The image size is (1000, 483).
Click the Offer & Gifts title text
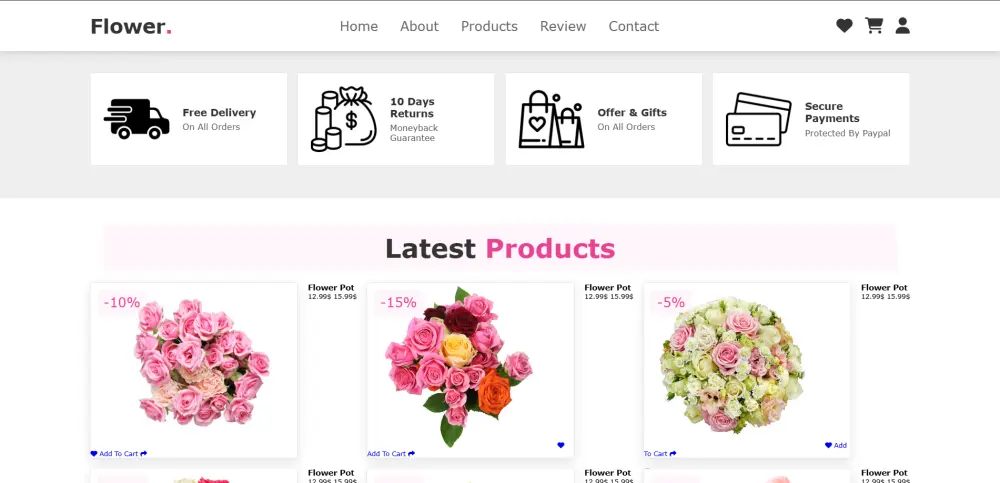pos(632,112)
